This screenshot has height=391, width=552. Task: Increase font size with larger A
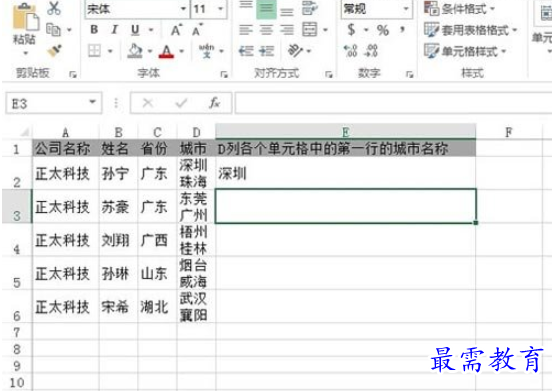(x=176, y=30)
